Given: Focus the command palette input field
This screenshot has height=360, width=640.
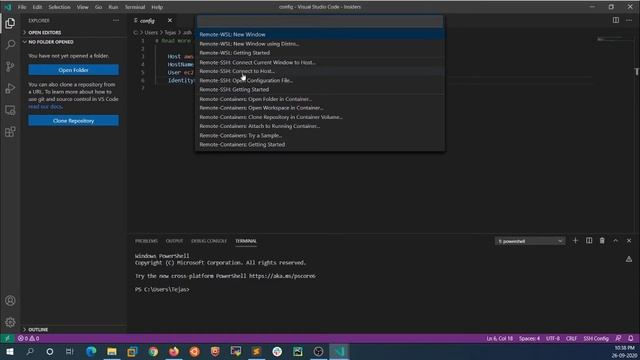Looking at the screenshot, I should 320,21.
